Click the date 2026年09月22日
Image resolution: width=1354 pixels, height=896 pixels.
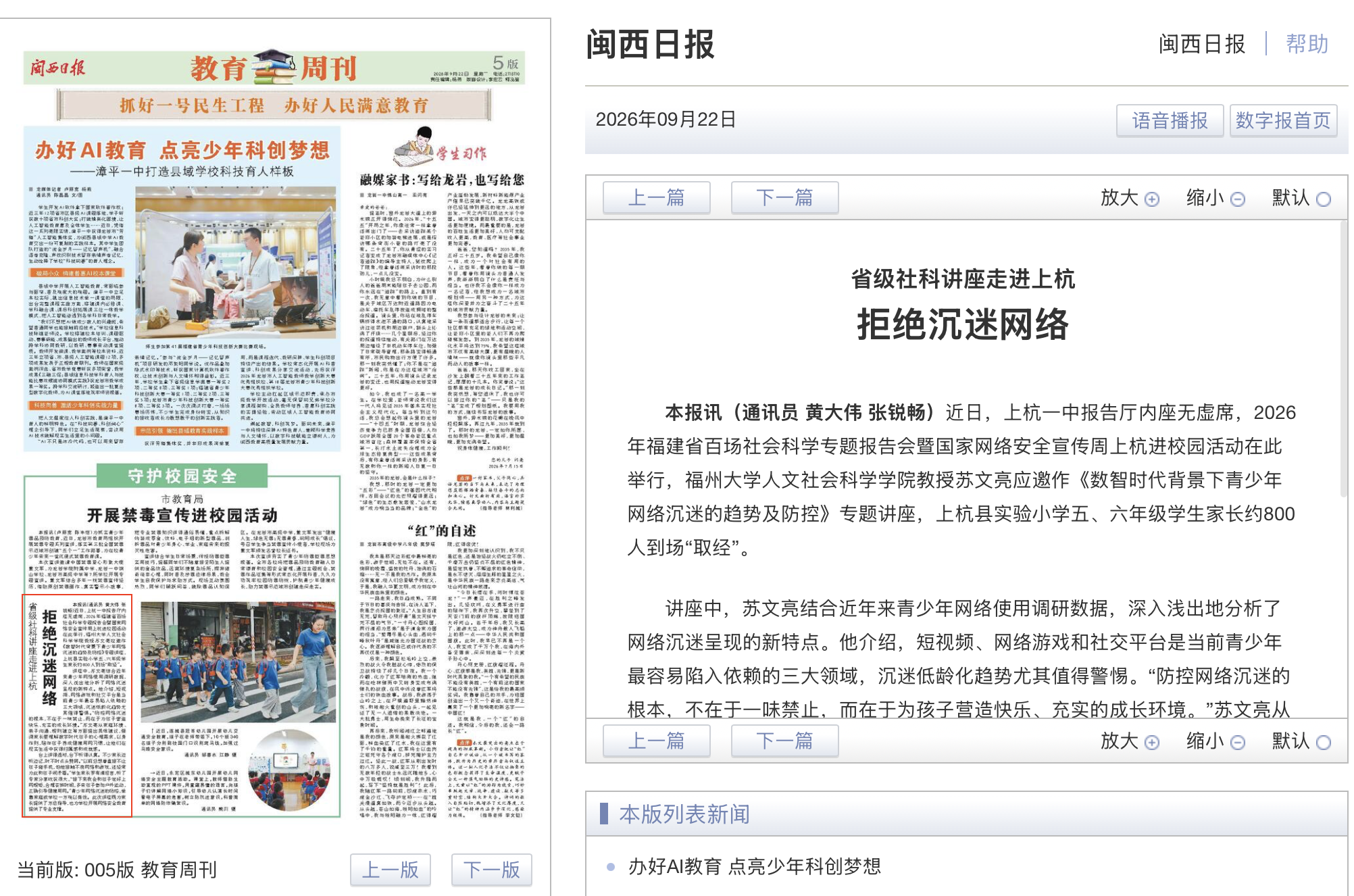pos(666,120)
